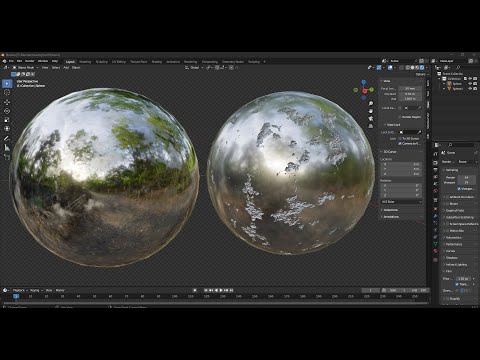480x360 pixels.
Task: Open the viewport Select menu
Action: click(56, 68)
